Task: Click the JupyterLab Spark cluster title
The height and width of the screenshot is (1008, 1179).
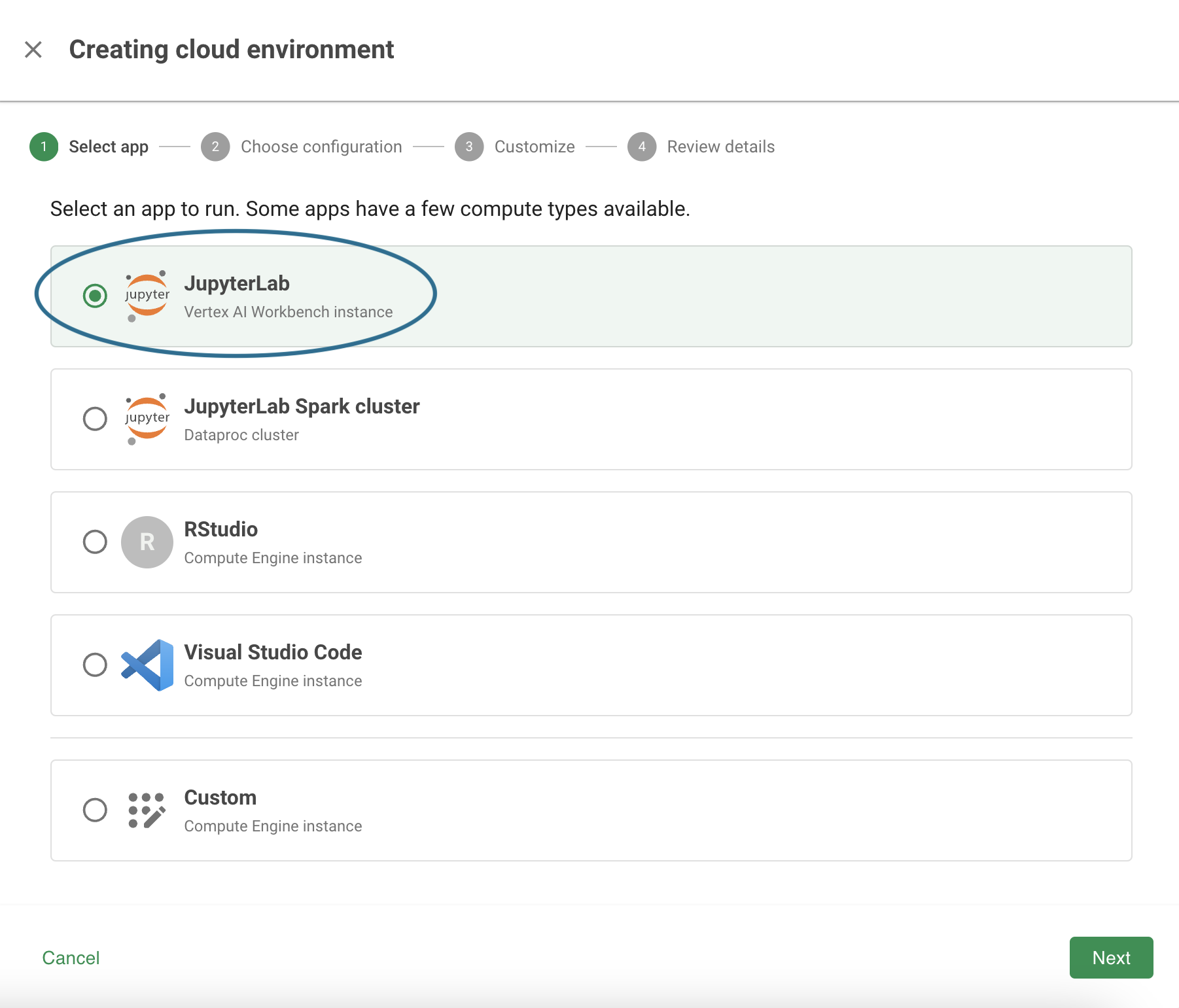Action: click(x=302, y=406)
